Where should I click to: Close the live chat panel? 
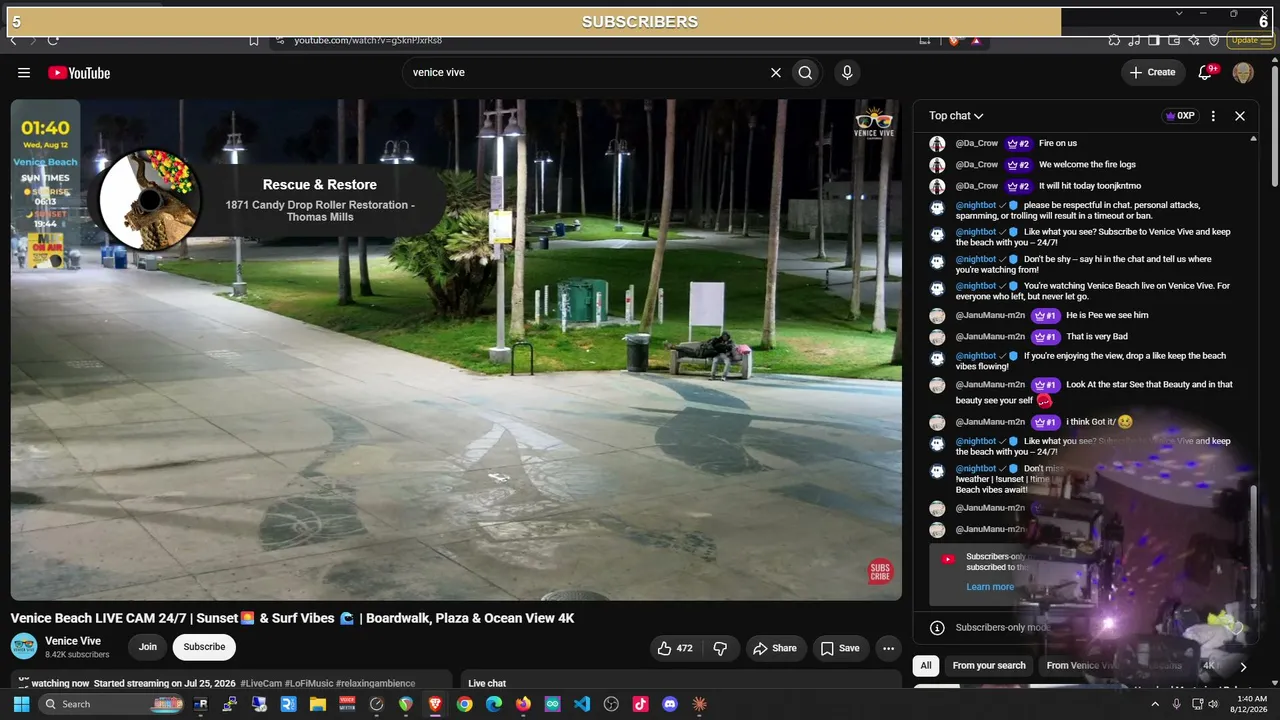(1240, 116)
